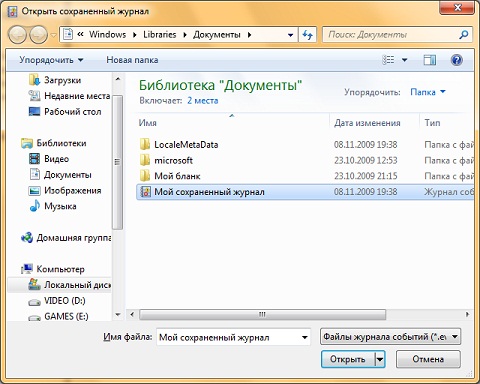Click the Back navigation arrow button

tap(17, 35)
